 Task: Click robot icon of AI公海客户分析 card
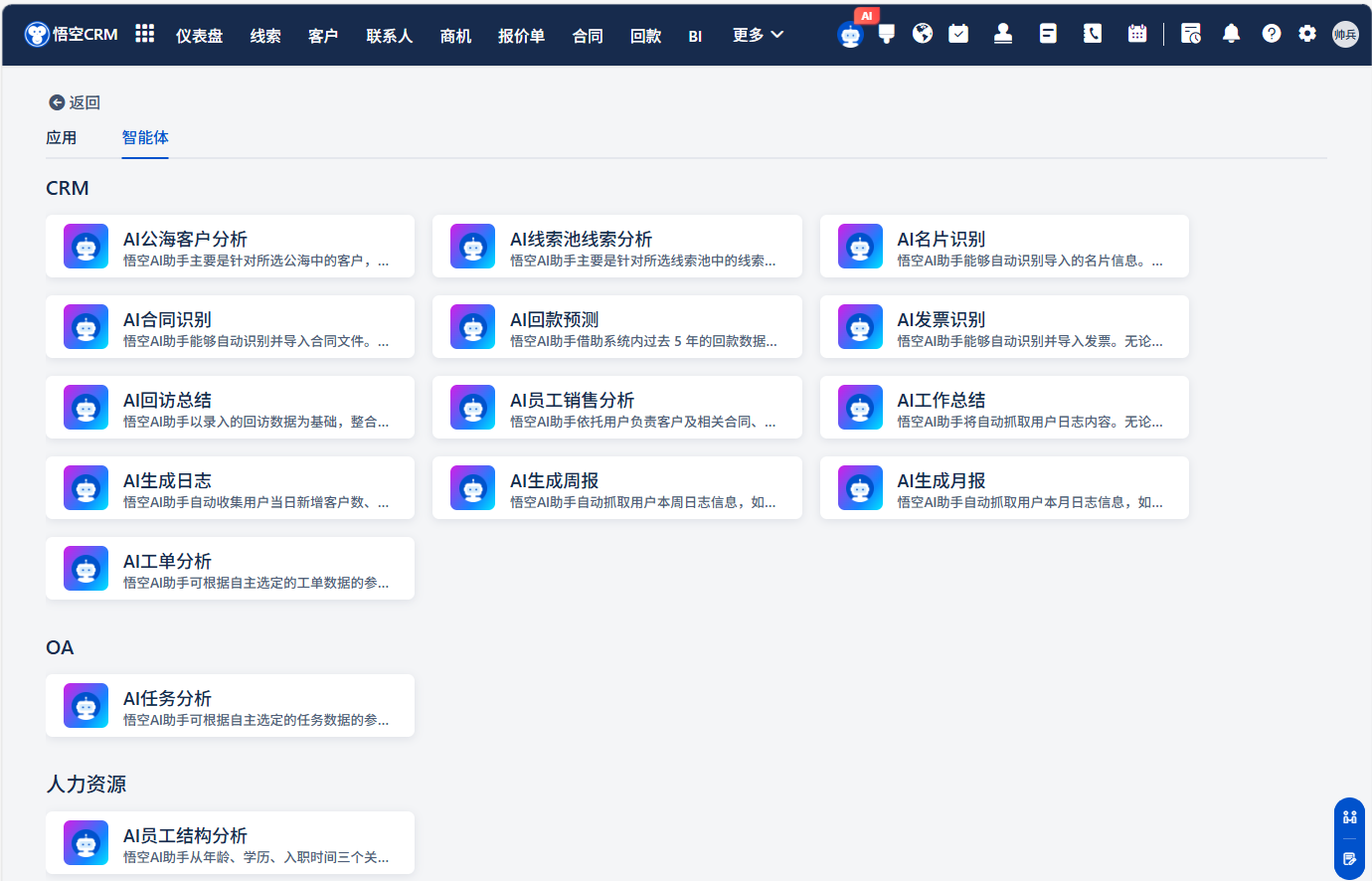click(x=86, y=247)
